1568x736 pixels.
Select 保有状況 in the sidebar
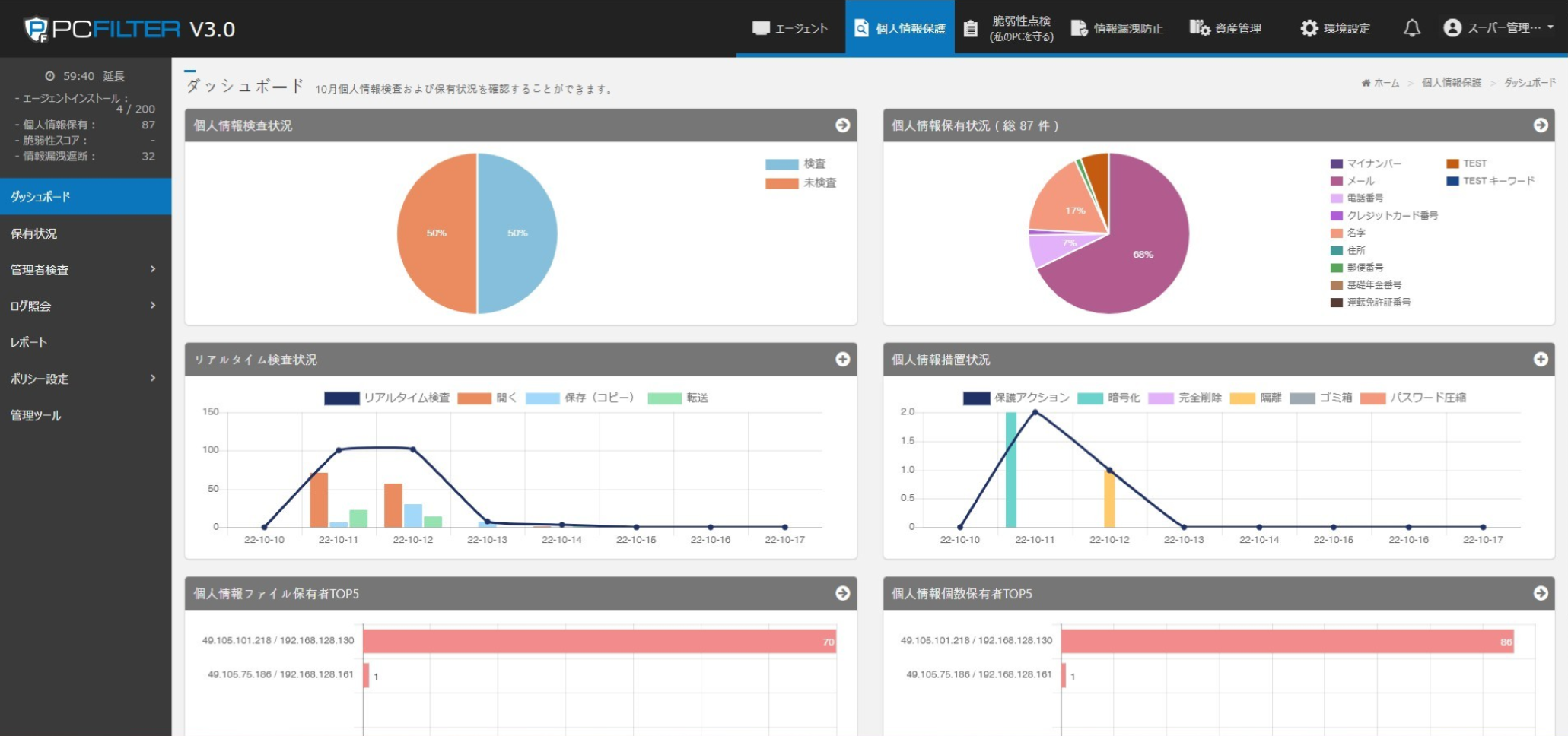pyautogui.click(x=85, y=233)
